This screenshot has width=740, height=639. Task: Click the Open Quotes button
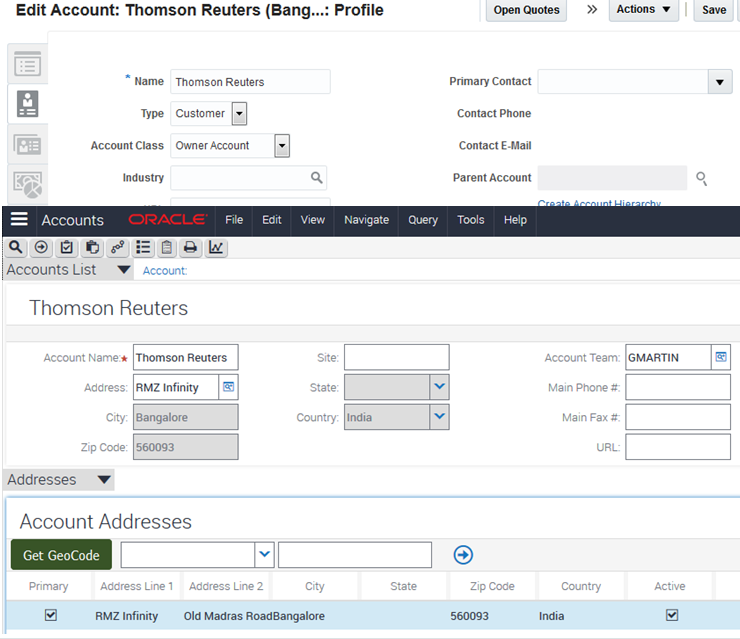coord(526,10)
